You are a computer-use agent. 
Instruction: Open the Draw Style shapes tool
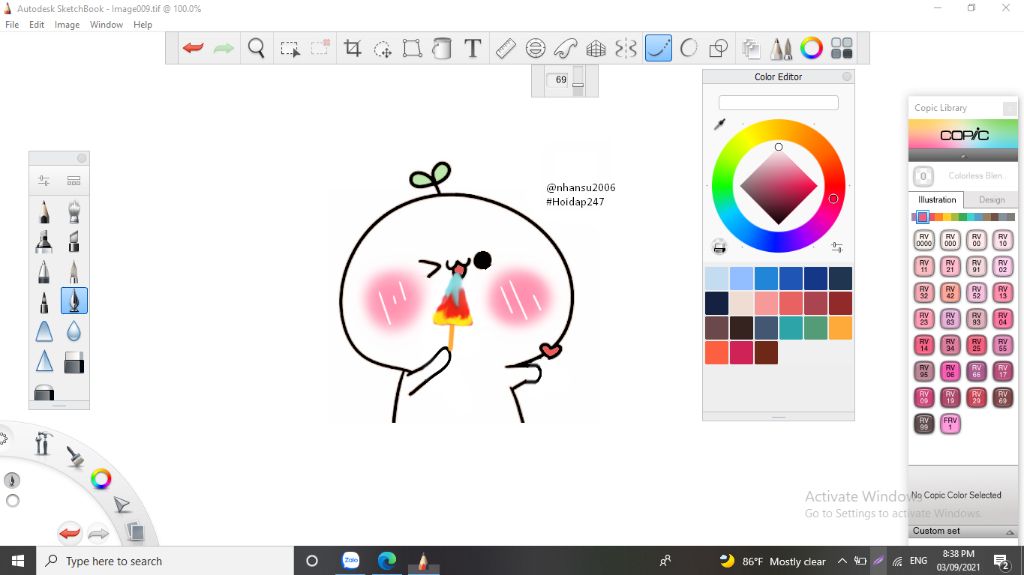pyautogui.click(x=718, y=48)
